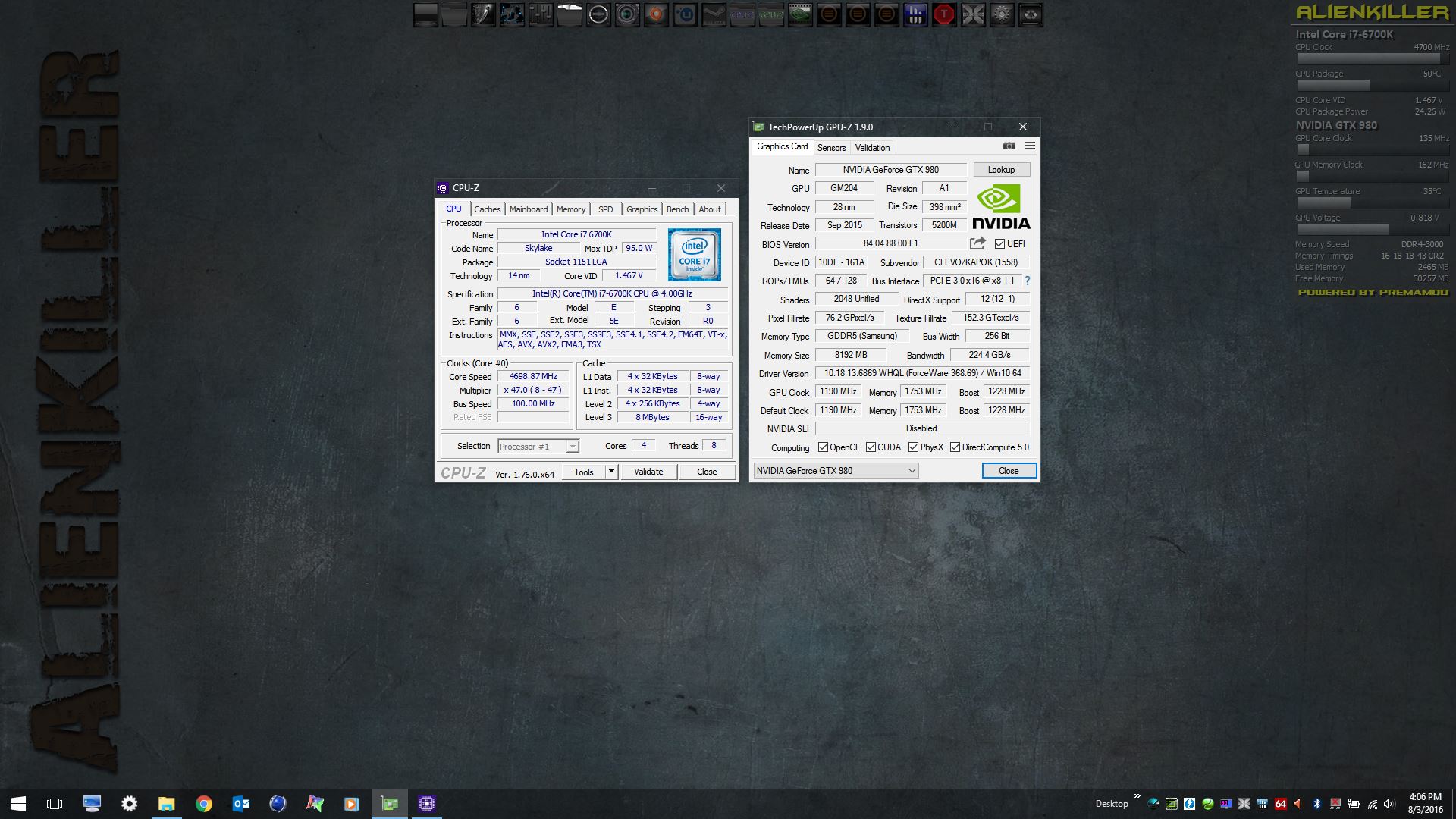
Task: Switch to the Sensors tab in GPU-Z
Action: [831, 148]
